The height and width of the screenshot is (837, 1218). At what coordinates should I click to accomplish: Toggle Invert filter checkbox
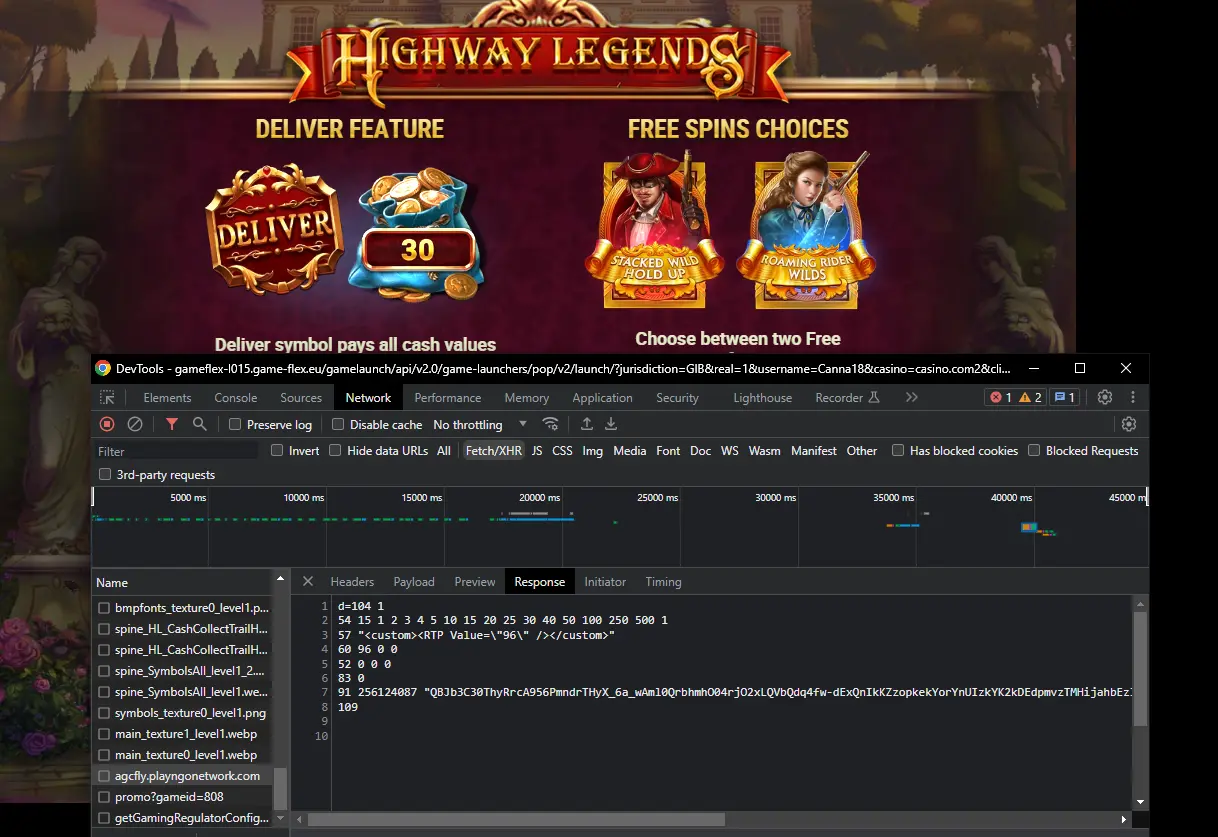pos(277,450)
